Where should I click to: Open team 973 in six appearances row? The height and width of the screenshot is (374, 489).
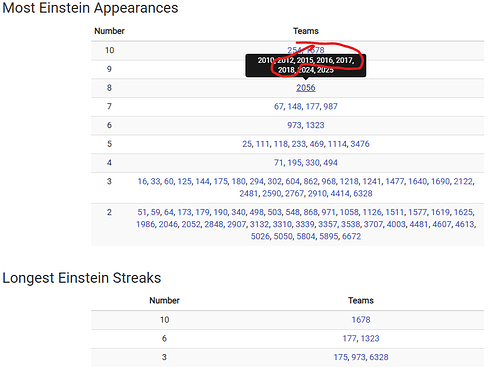click(294, 125)
